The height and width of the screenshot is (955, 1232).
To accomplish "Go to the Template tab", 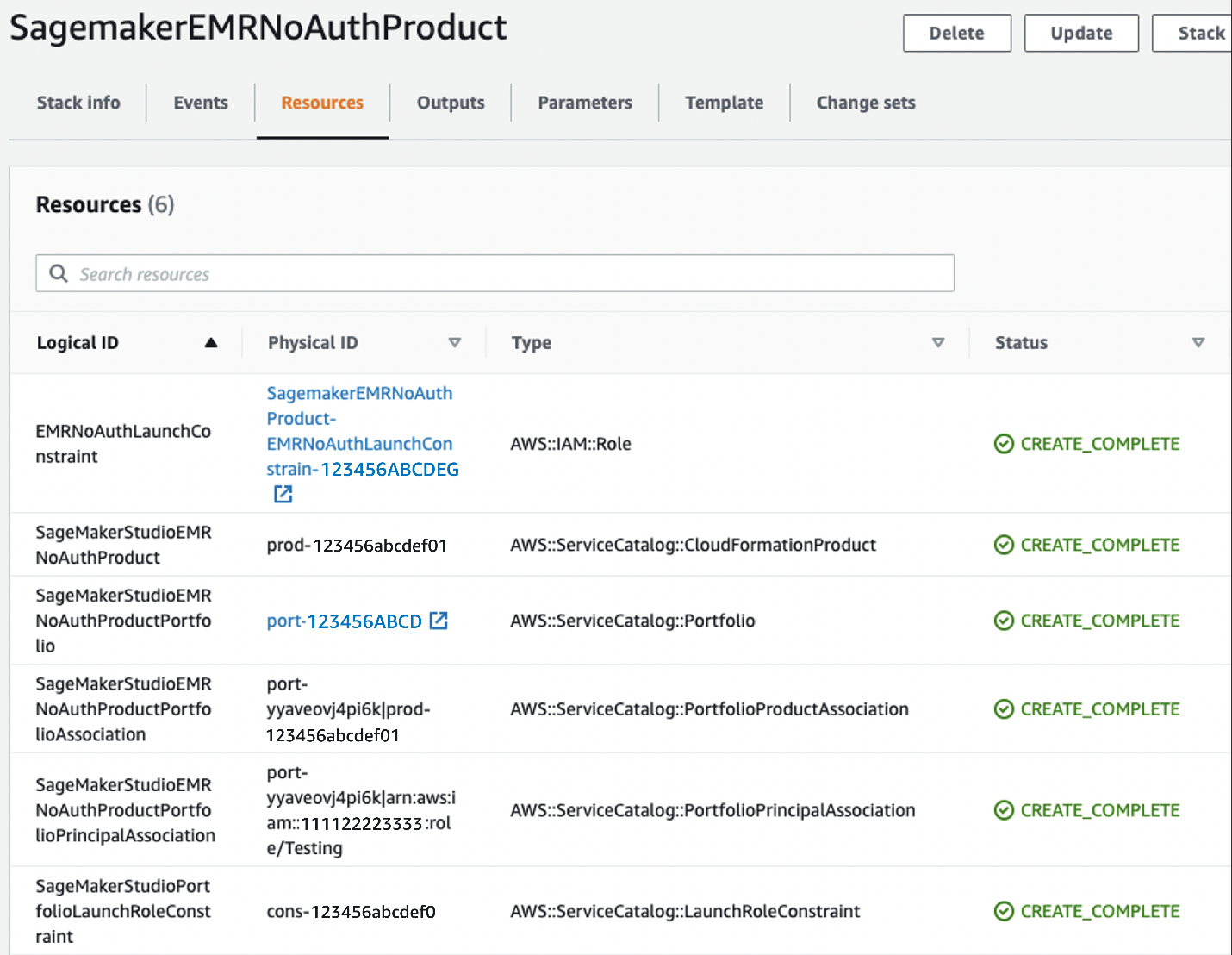I will [724, 103].
